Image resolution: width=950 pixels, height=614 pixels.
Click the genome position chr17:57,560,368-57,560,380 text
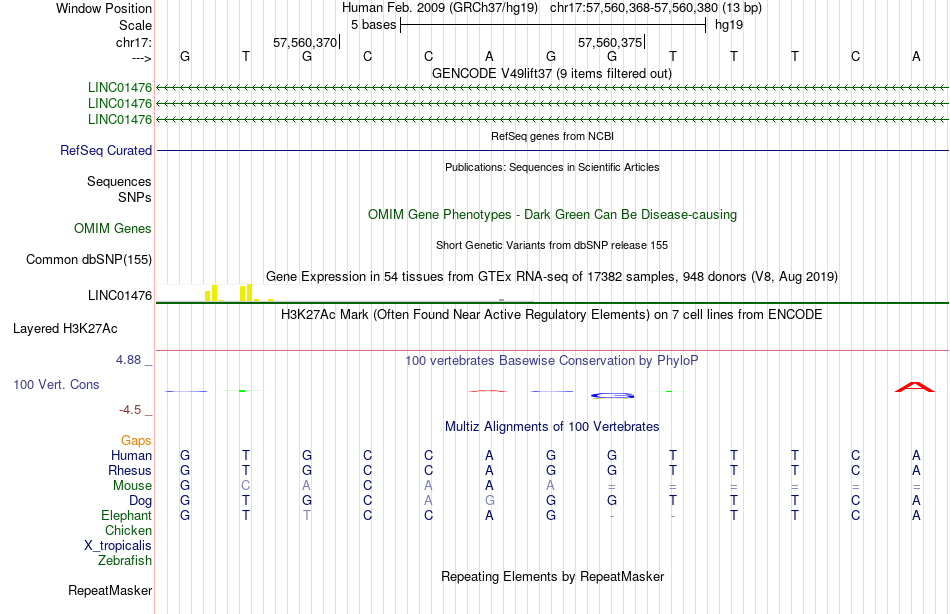pos(656,8)
